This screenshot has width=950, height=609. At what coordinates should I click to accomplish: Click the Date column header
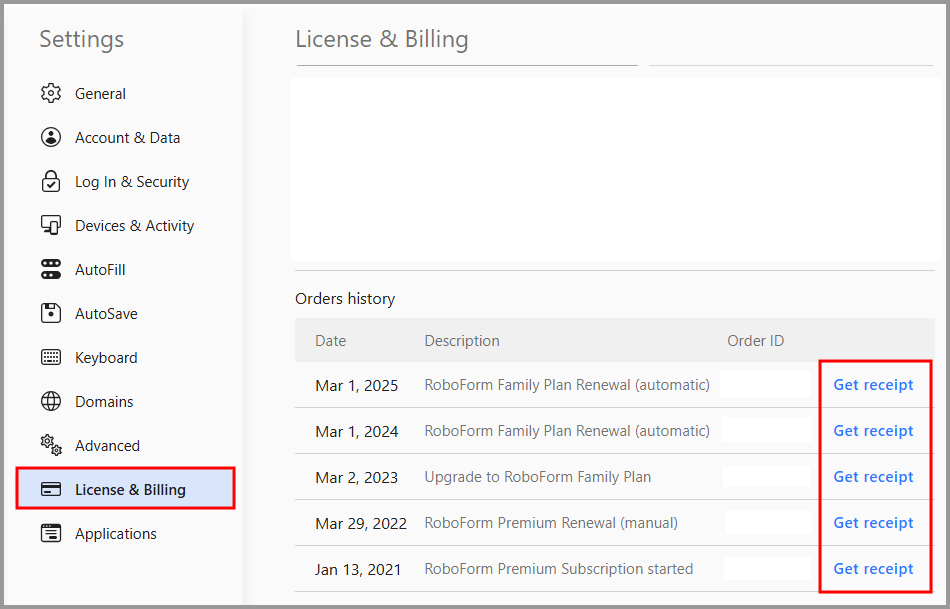click(x=330, y=341)
